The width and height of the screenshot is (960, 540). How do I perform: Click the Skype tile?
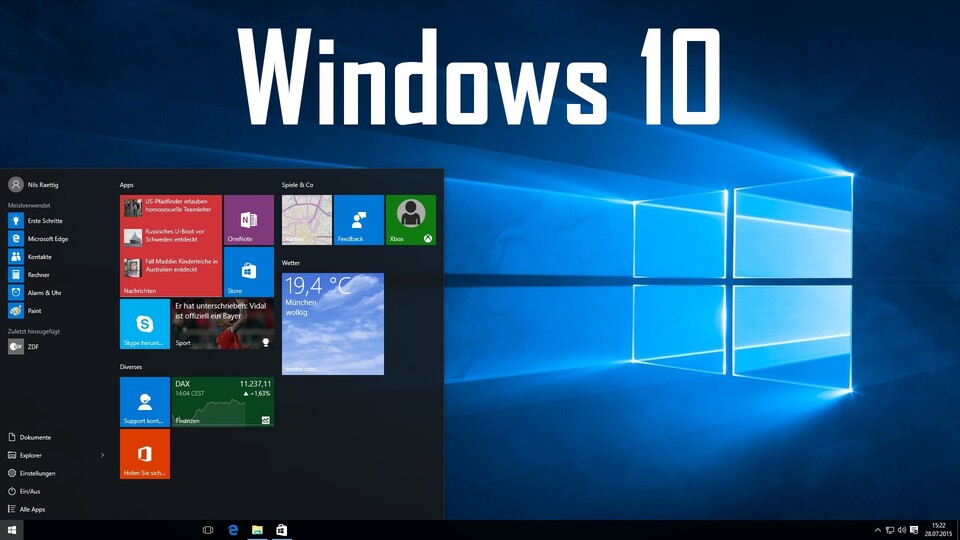click(x=145, y=324)
